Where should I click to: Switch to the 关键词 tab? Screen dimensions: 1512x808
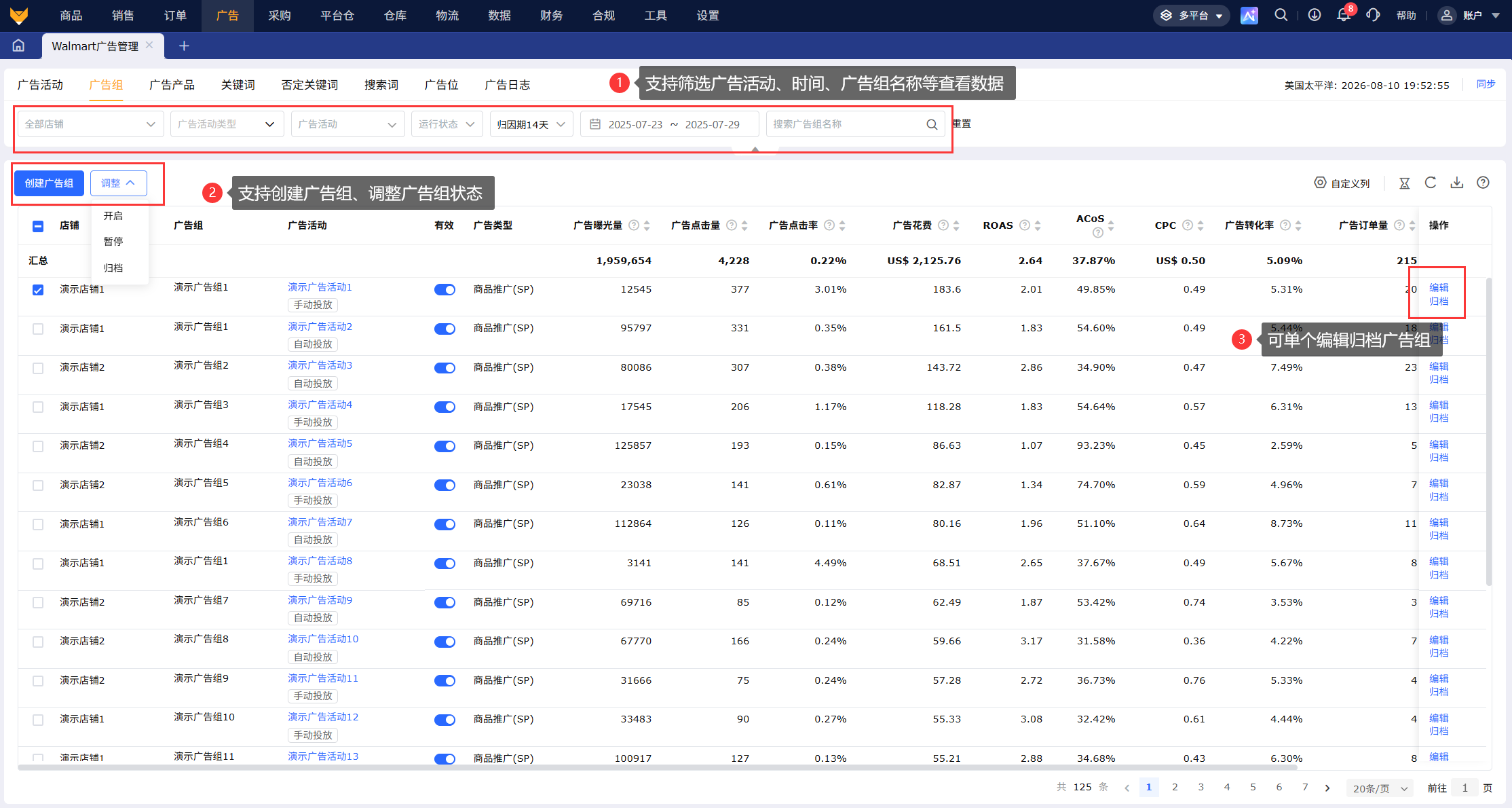[x=238, y=85]
